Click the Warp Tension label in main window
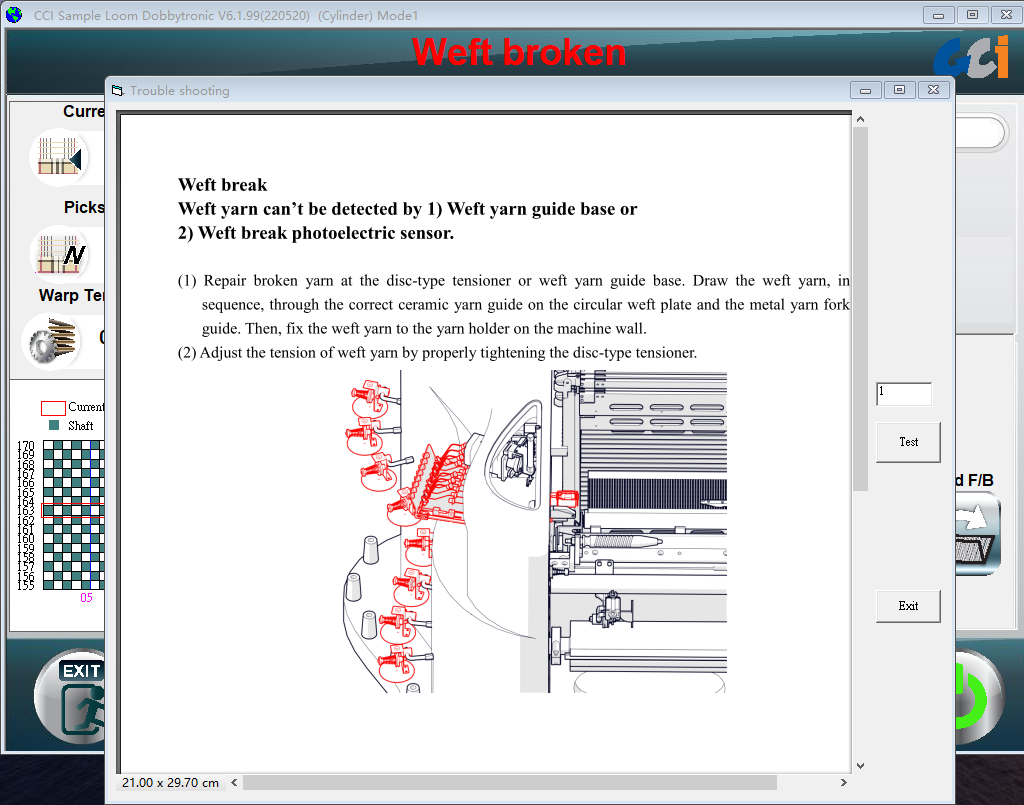This screenshot has width=1024, height=805. coord(72,295)
